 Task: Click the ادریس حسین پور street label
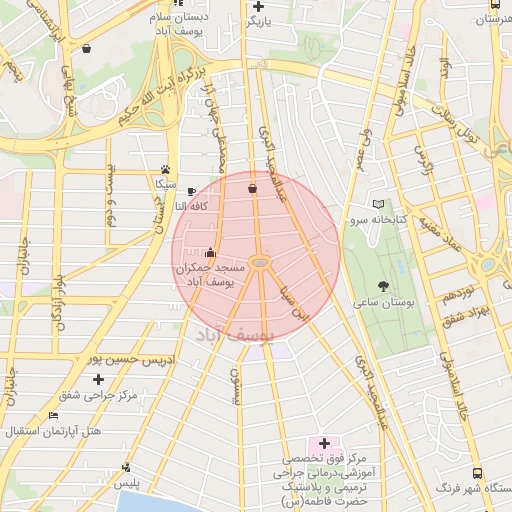tap(131, 360)
